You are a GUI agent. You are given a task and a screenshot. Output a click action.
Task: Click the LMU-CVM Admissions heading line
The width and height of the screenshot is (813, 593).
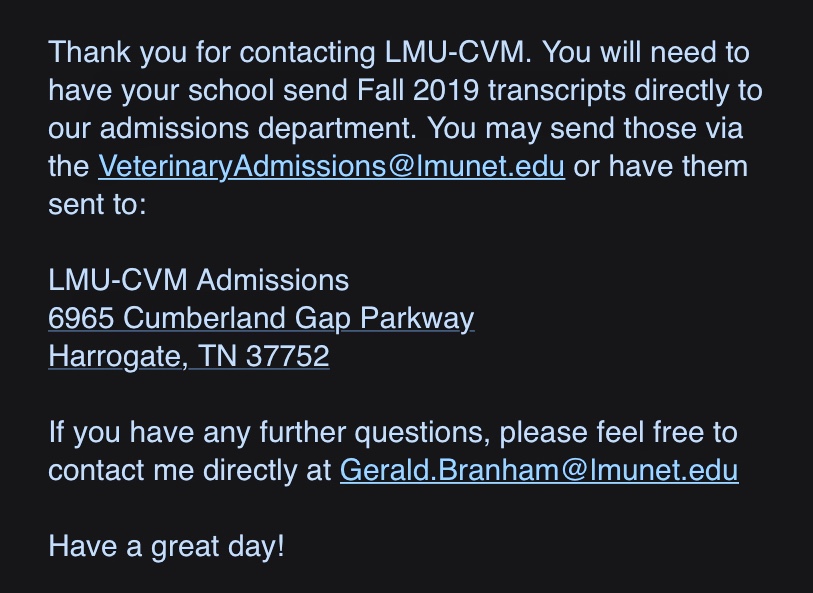tap(199, 280)
